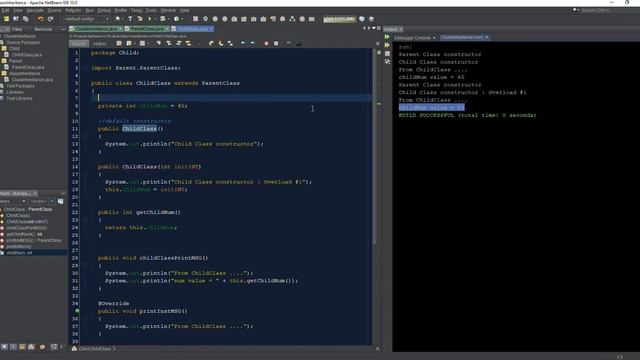The image size is (640, 360).
Task: Select the ChildClass.java editor tab
Action: [x=192, y=29]
